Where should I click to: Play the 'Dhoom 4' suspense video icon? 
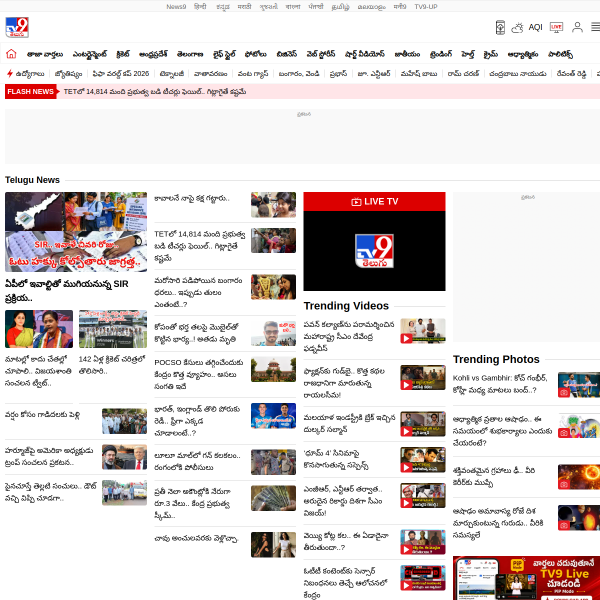tap(406, 468)
